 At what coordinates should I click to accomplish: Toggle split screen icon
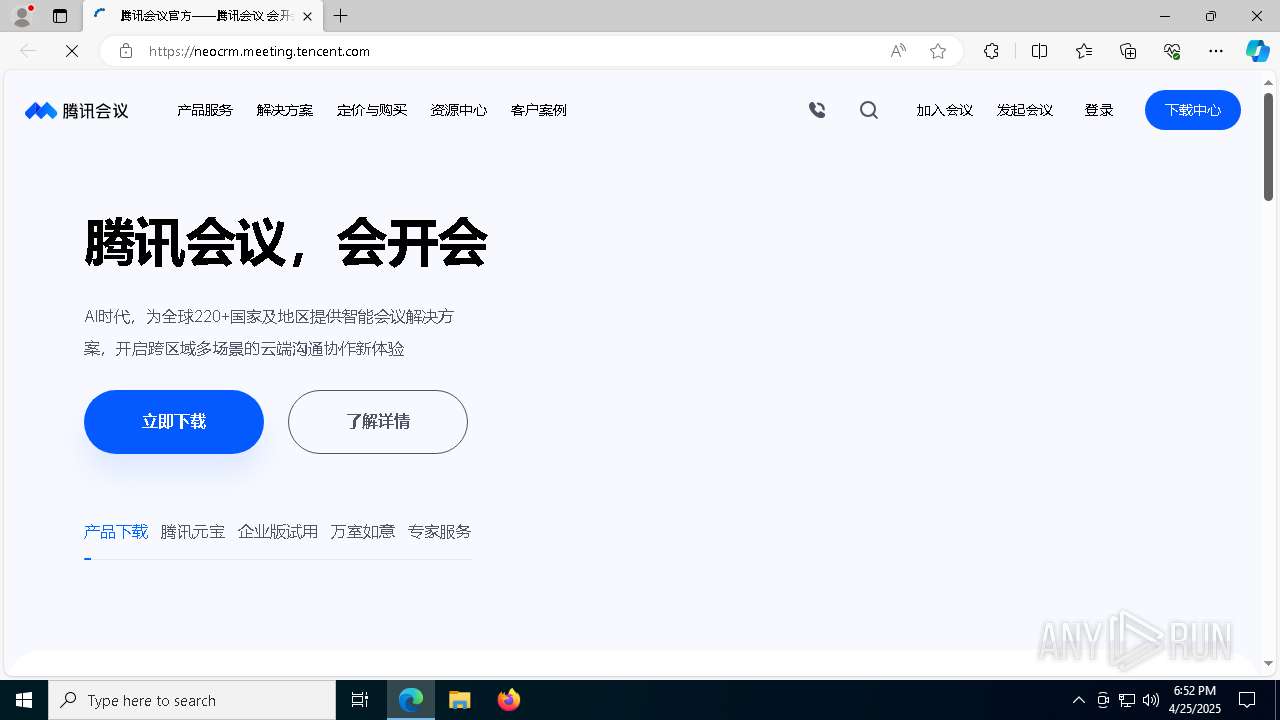(x=1039, y=51)
